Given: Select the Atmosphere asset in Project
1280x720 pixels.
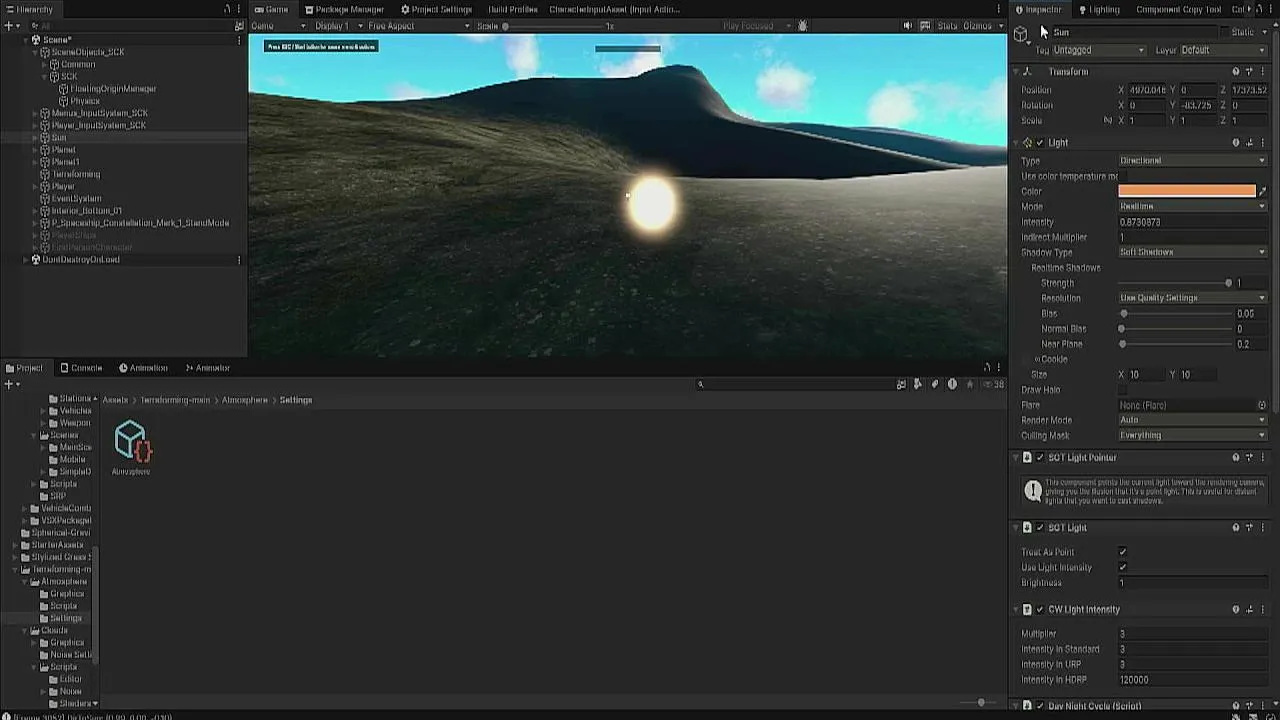Looking at the screenshot, I should click(x=131, y=447).
